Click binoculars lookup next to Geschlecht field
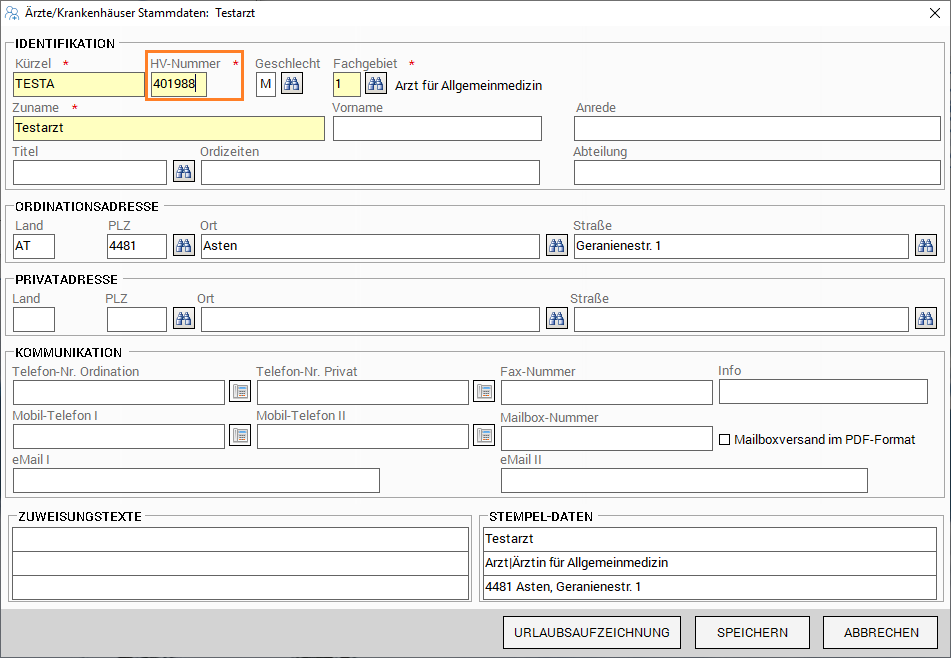Image resolution: width=951 pixels, height=658 pixels. pos(291,84)
